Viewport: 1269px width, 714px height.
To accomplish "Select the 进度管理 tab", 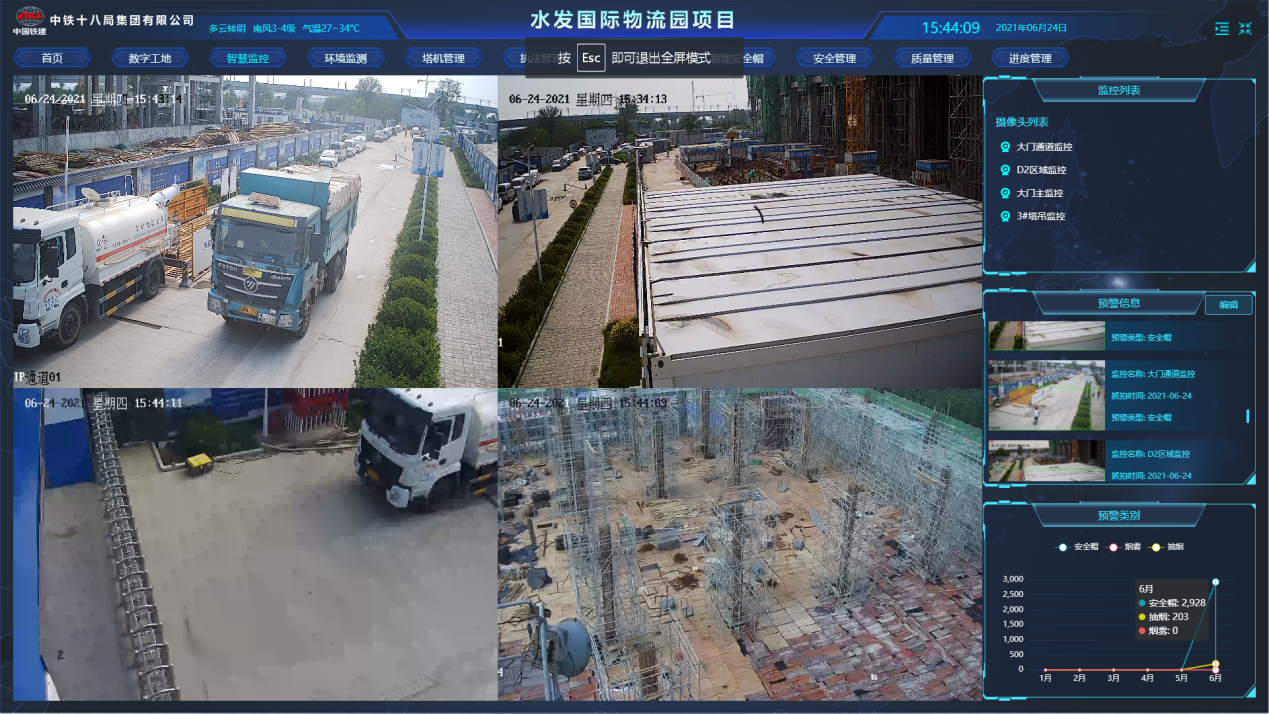I will point(1029,58).
